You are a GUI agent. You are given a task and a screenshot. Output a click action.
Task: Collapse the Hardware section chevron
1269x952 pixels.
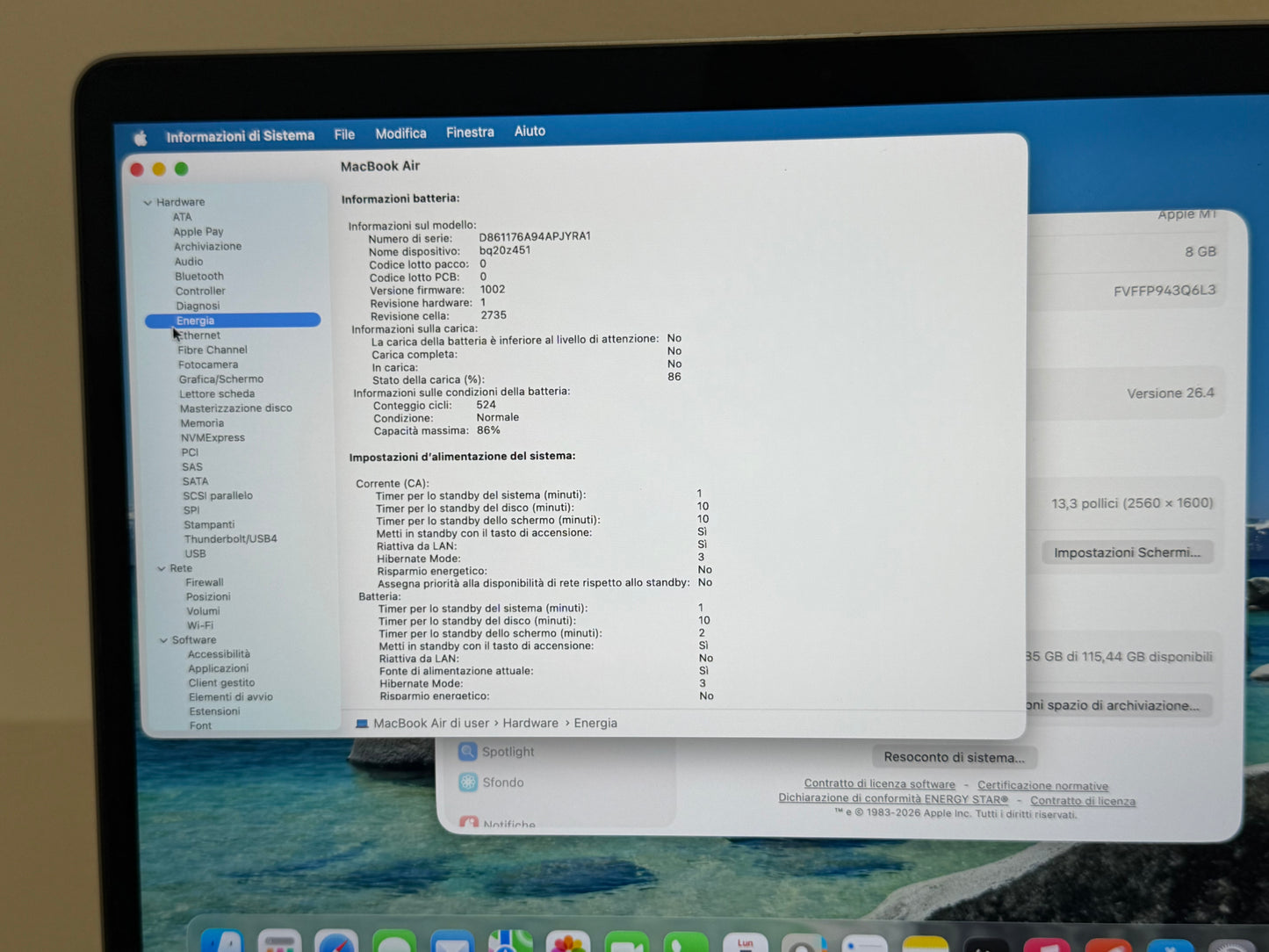pos(148,203)
